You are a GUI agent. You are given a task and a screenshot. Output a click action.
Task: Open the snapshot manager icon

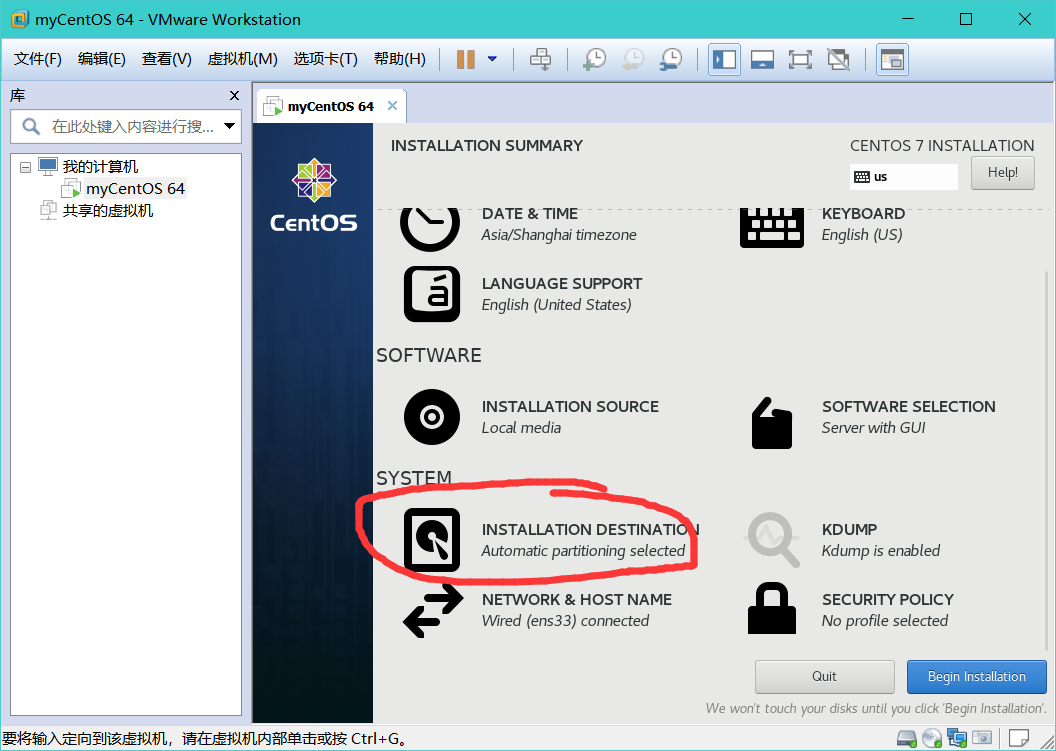point(671,59)
